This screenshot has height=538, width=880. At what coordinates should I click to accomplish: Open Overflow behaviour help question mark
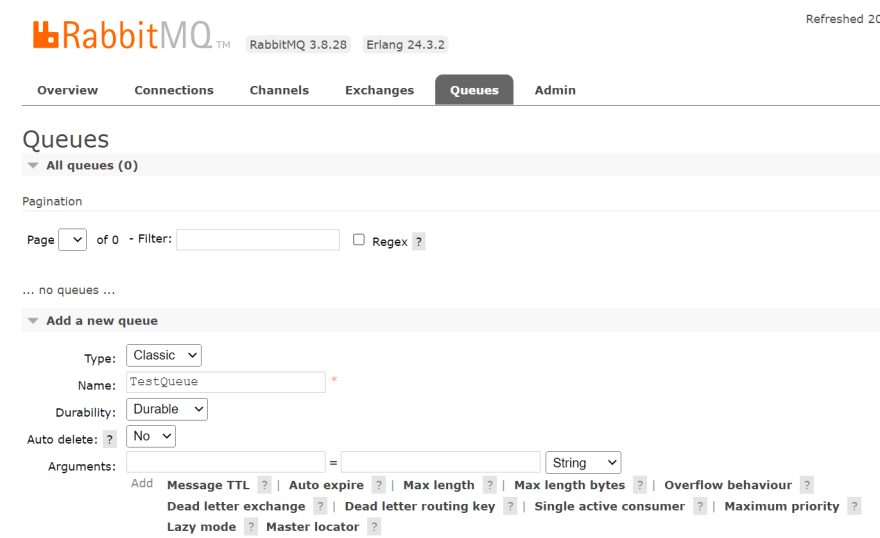(807, 485)
